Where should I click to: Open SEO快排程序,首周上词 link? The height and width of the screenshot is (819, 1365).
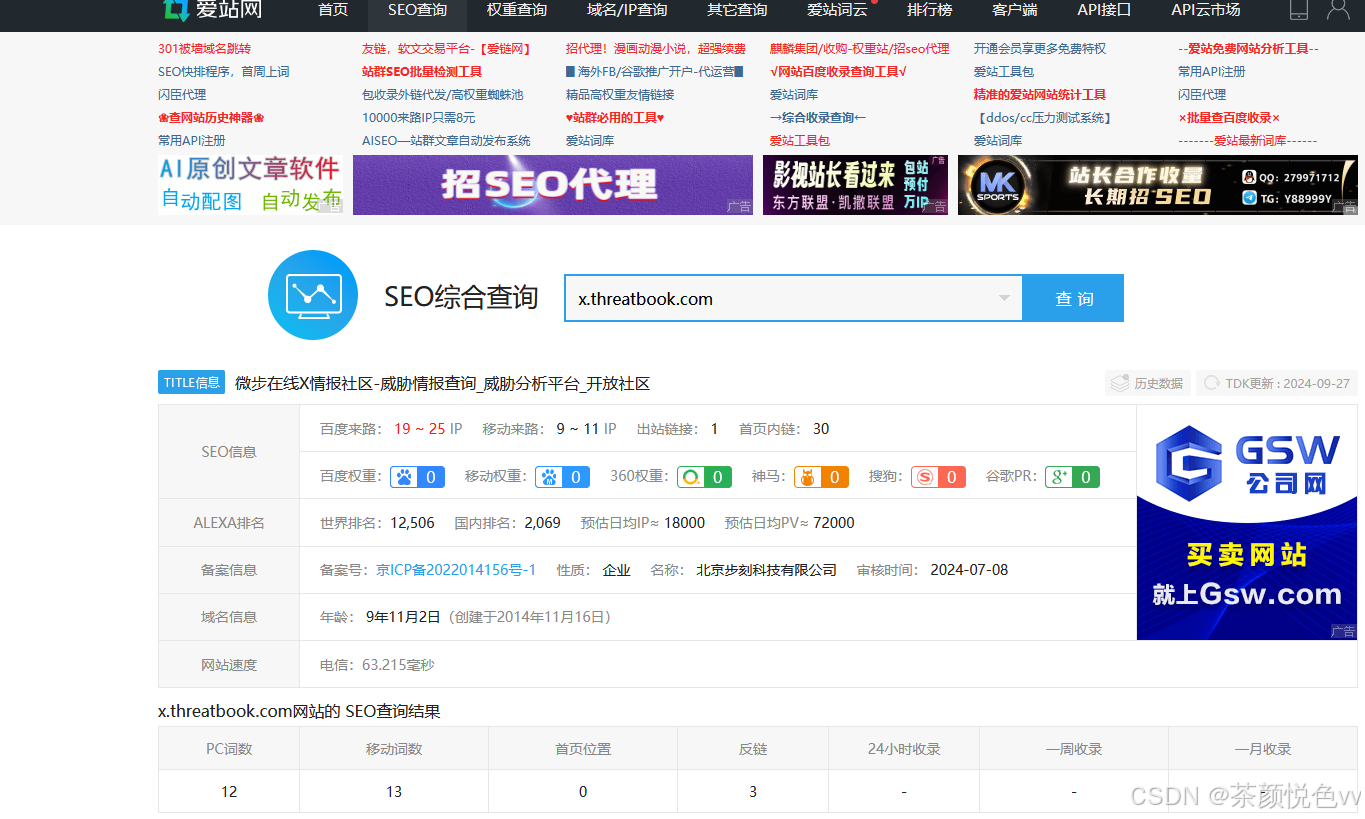tap(224, 72)
